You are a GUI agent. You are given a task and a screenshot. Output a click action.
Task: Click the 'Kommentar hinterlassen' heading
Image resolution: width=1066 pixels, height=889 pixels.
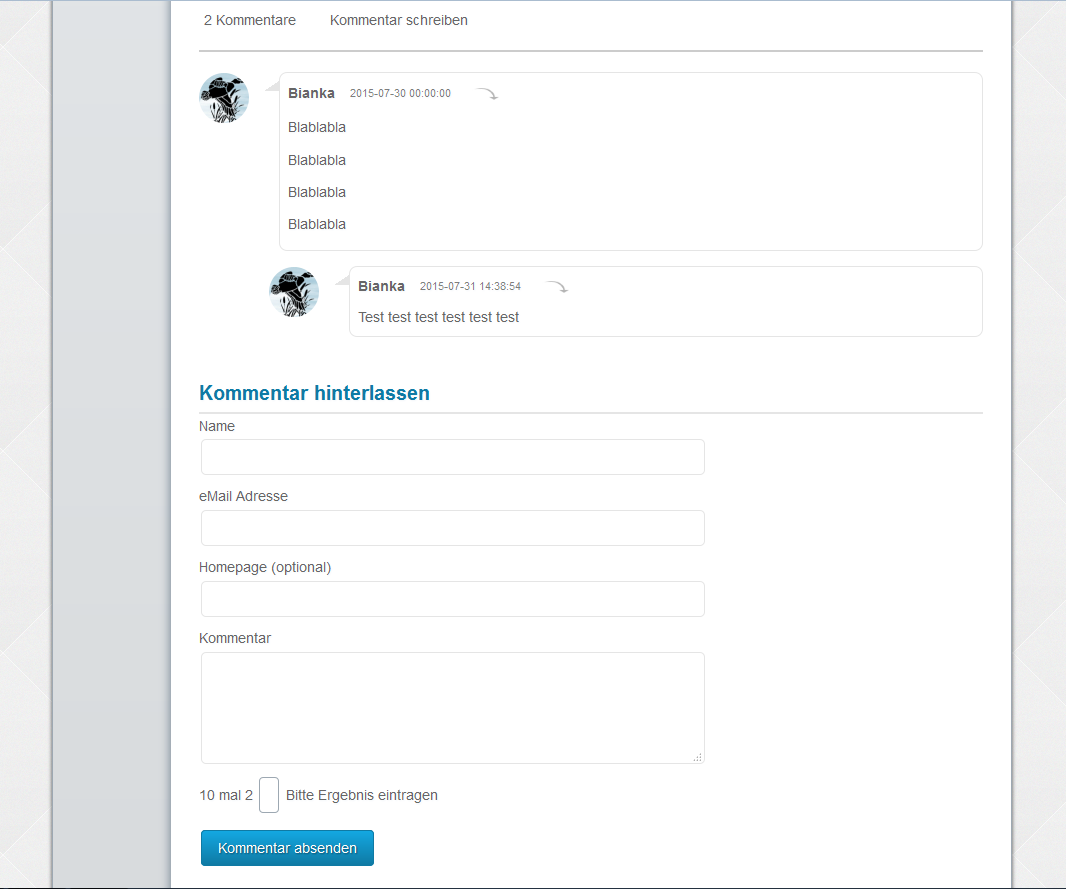314,393
